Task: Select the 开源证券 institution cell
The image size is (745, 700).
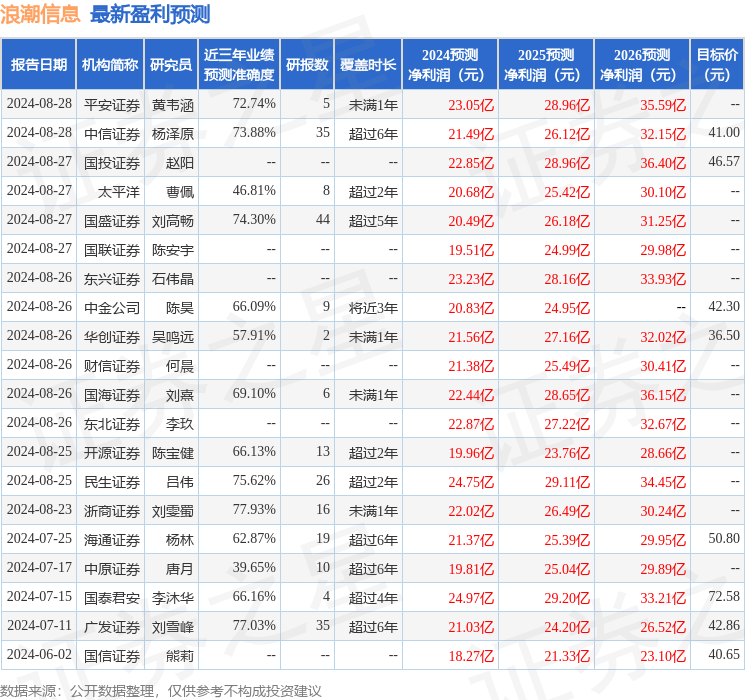Action: coord(112,452)
